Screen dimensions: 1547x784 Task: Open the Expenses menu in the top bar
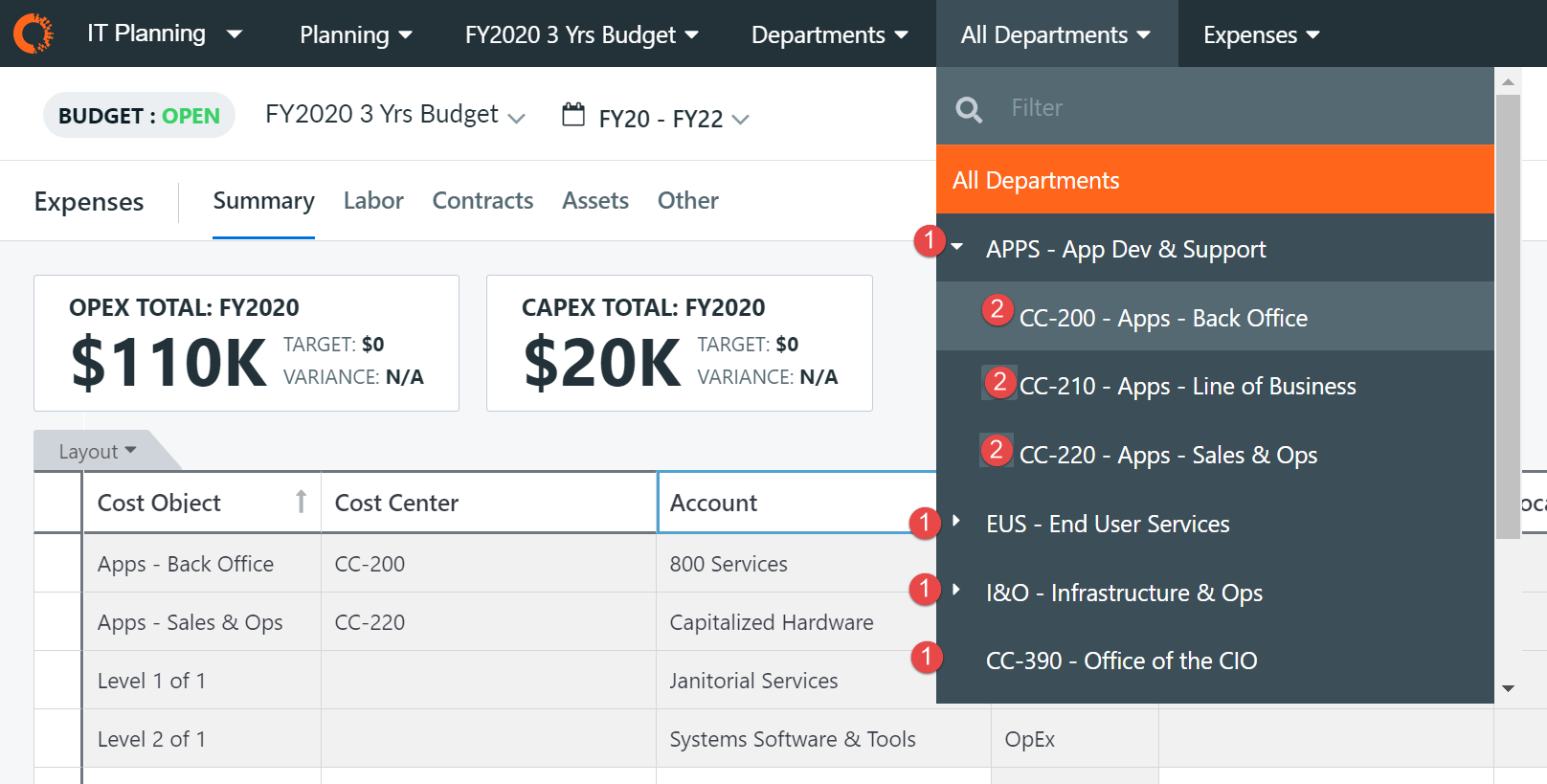(x=1261, y=35)
